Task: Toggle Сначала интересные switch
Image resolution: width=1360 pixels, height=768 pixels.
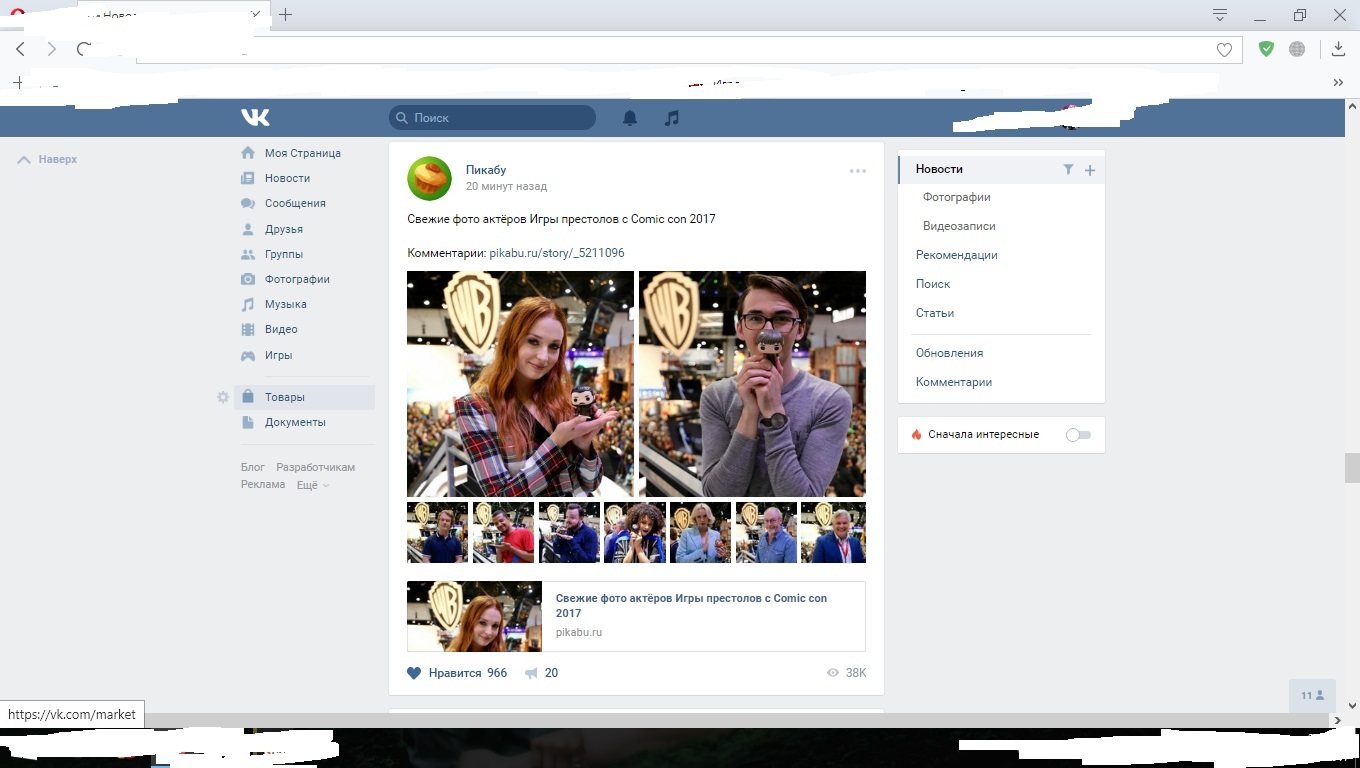Action: click(x=1078, y=435)
